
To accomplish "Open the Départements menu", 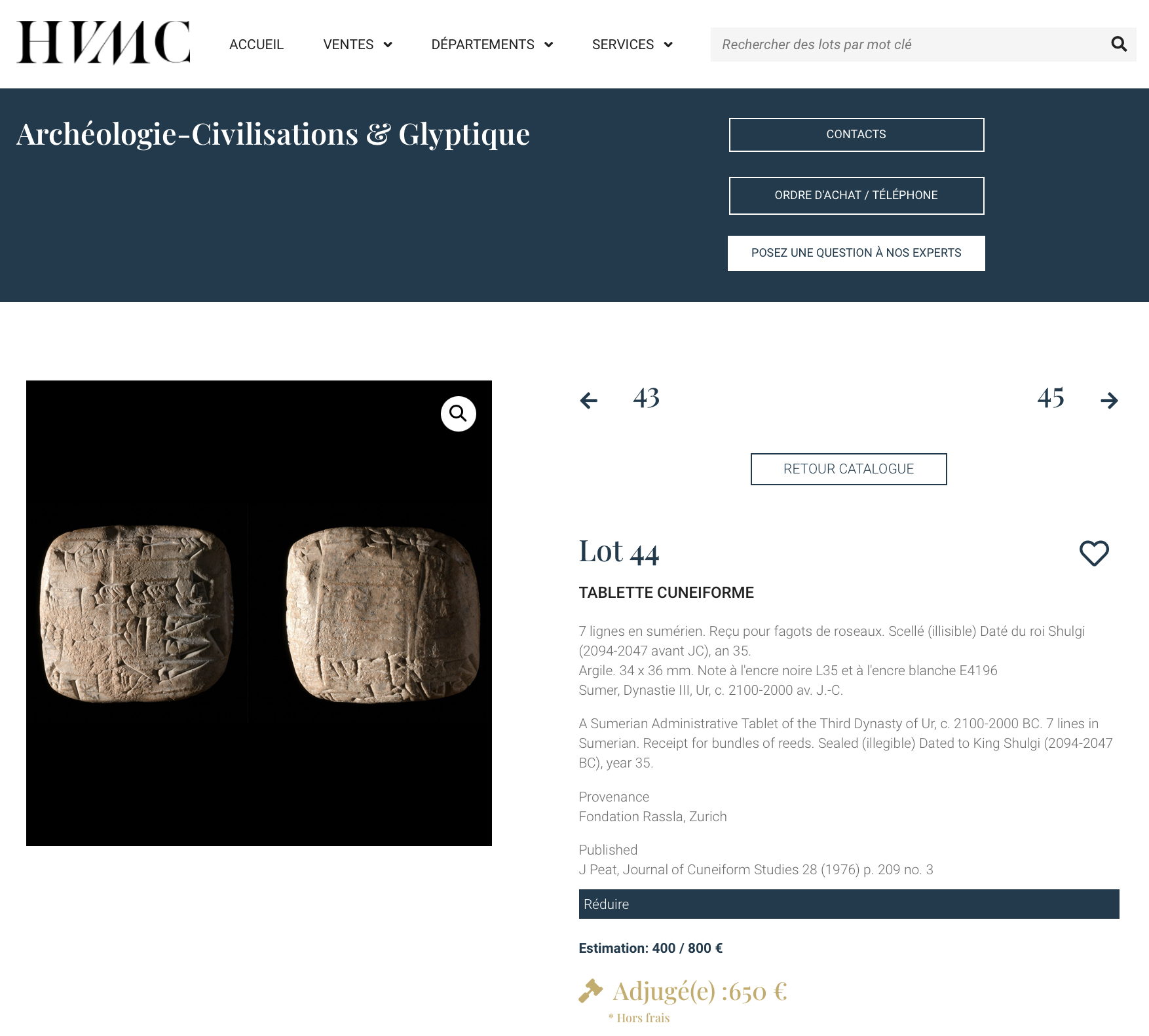I will pos(483,45).
